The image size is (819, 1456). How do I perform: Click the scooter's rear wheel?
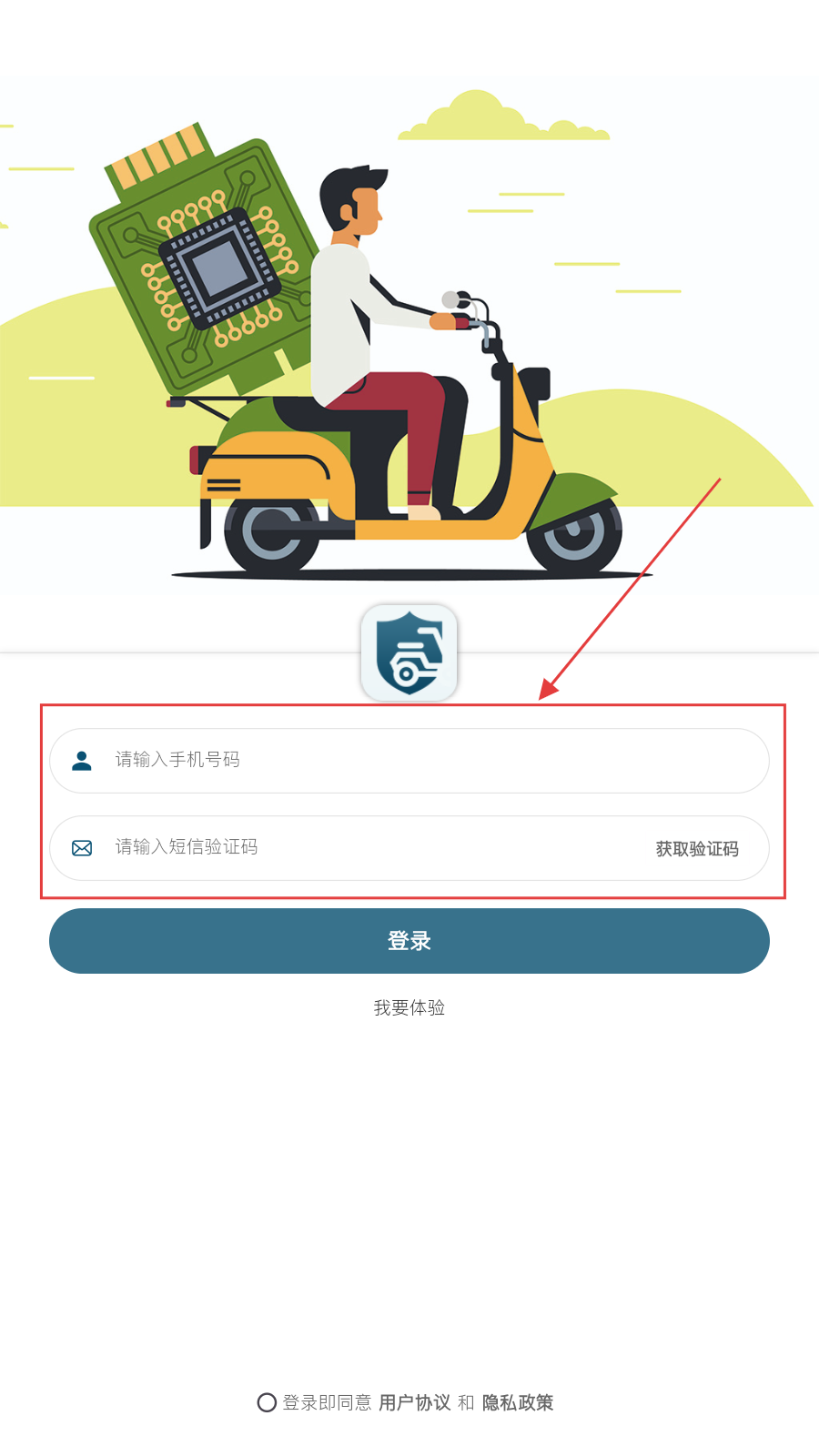point(272,534)
